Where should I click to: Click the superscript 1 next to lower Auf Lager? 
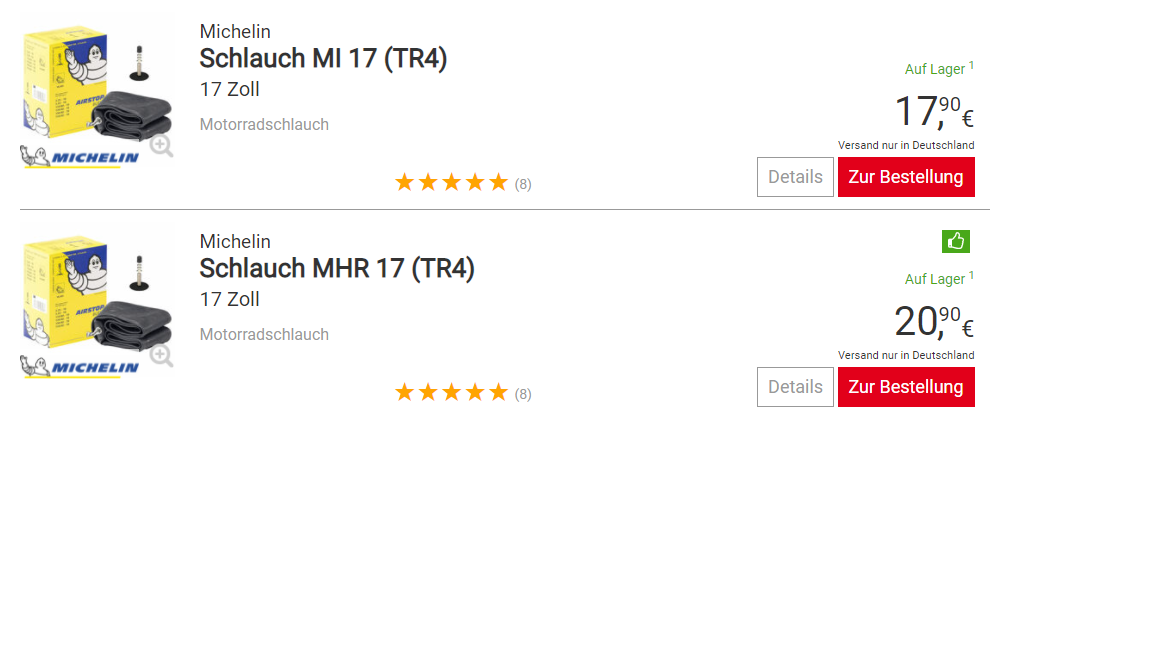(973, 272)
